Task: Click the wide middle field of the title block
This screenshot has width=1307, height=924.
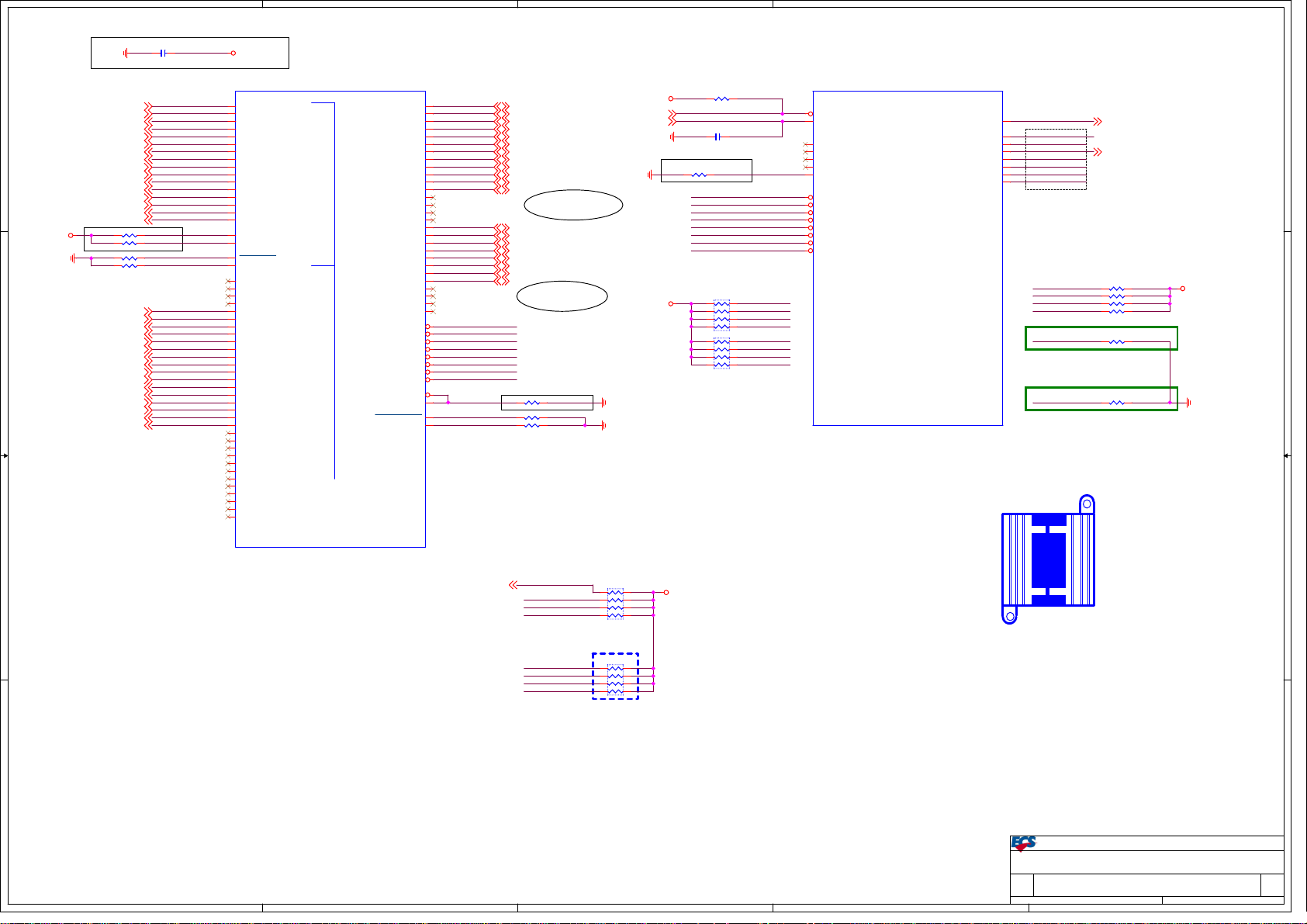Action: tap(1146, 885)
